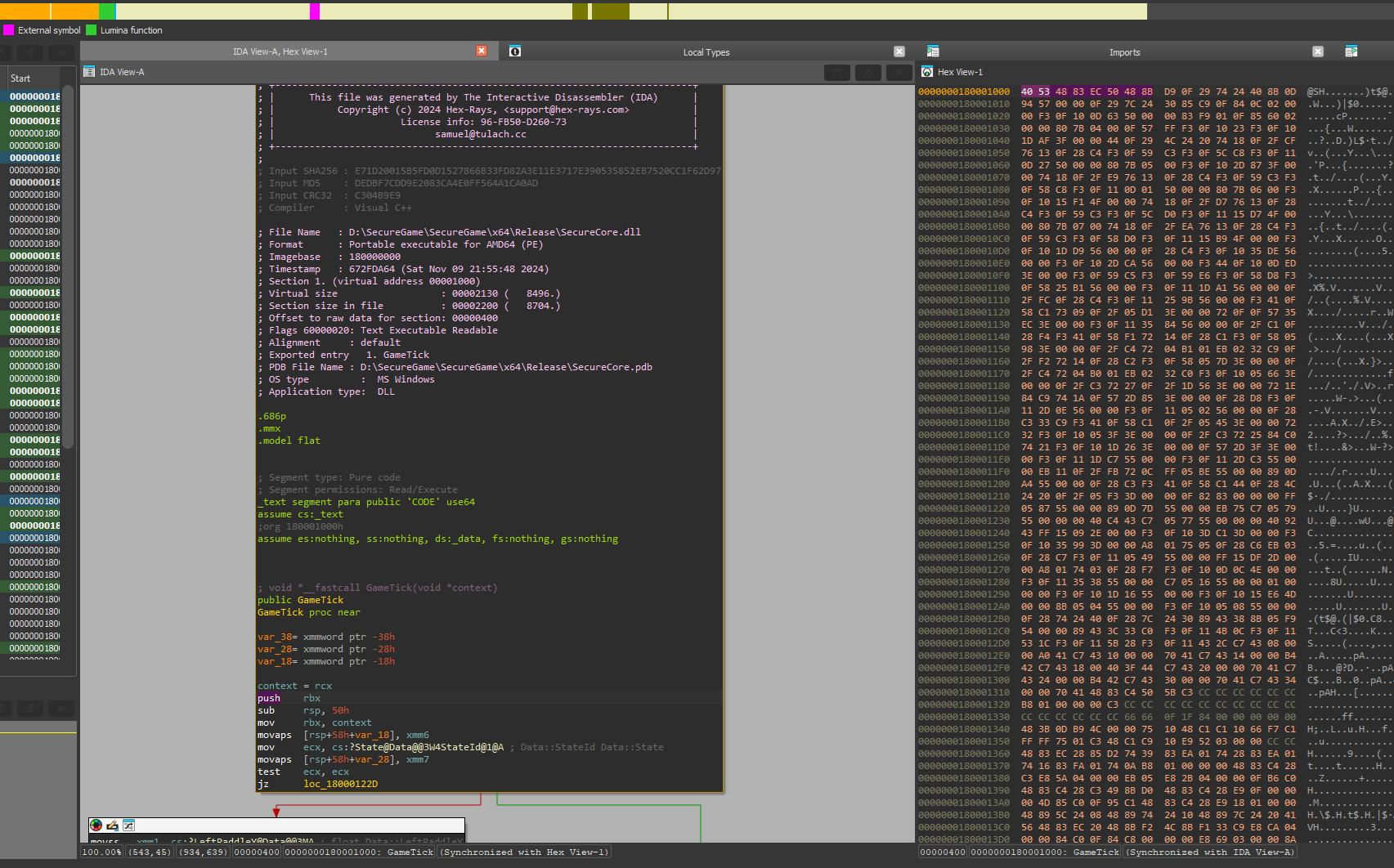This screenshot has width=1394, height=868.
Task: Click the node color palette icon
Action: point(96,825)
